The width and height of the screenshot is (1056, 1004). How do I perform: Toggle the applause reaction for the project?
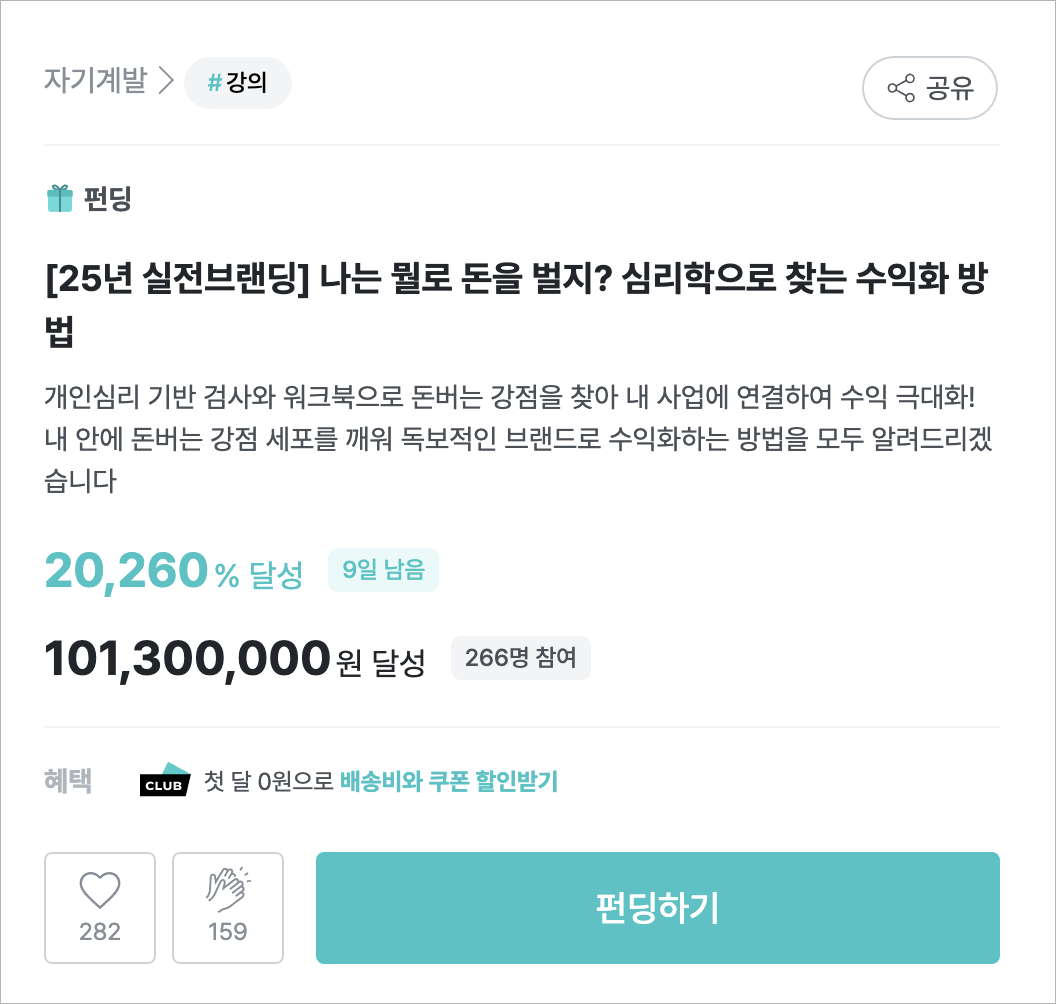228,907
